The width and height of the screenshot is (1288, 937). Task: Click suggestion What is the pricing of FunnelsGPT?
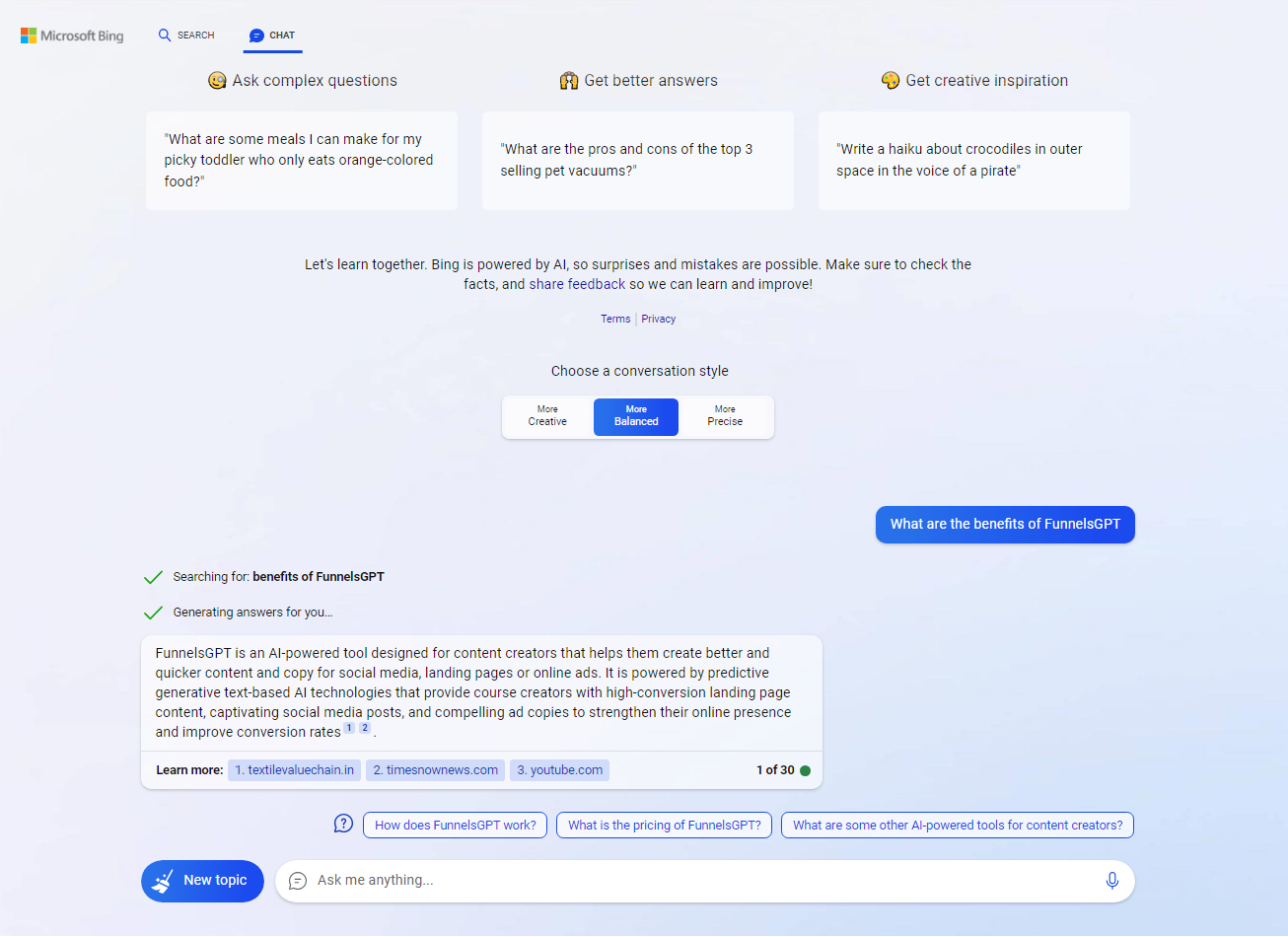tap(665, 826)
